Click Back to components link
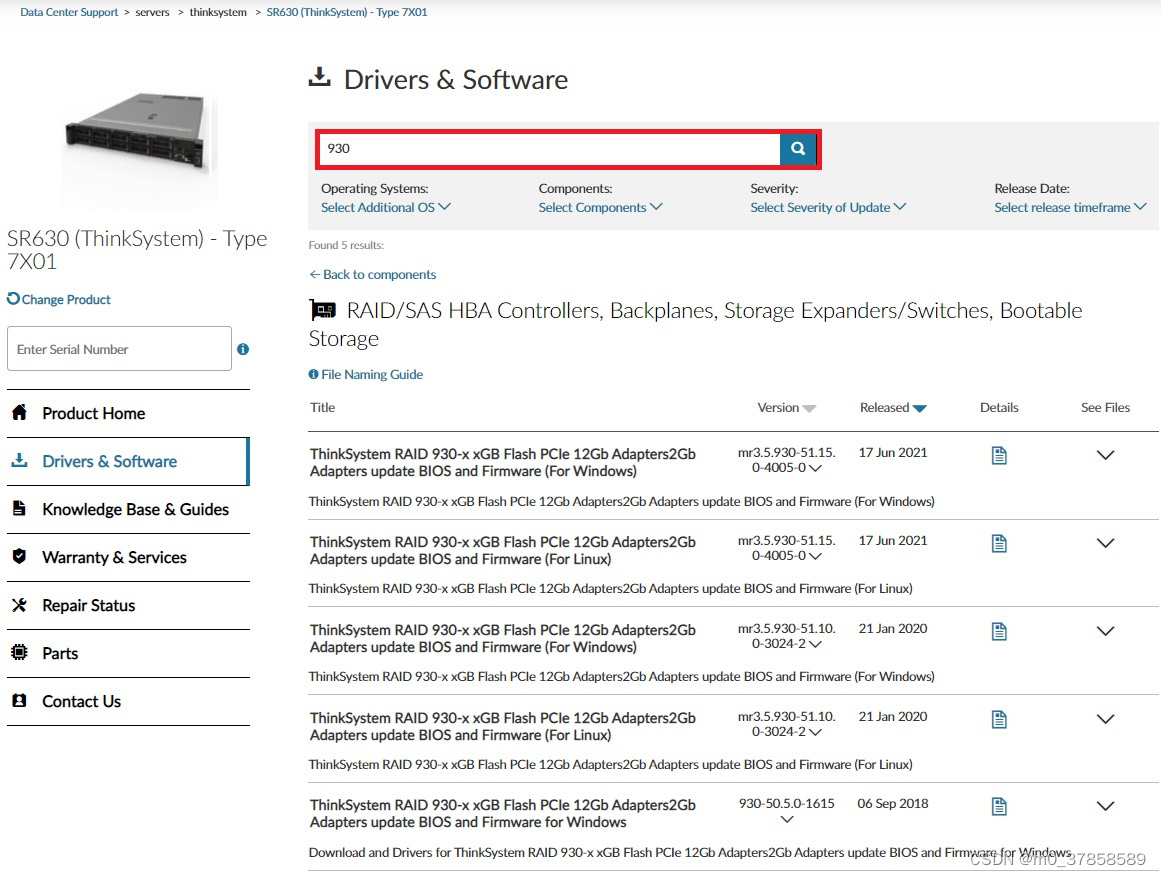This screenshot has height=877, width=1161. pyautogui.click(x=373, y=274)
